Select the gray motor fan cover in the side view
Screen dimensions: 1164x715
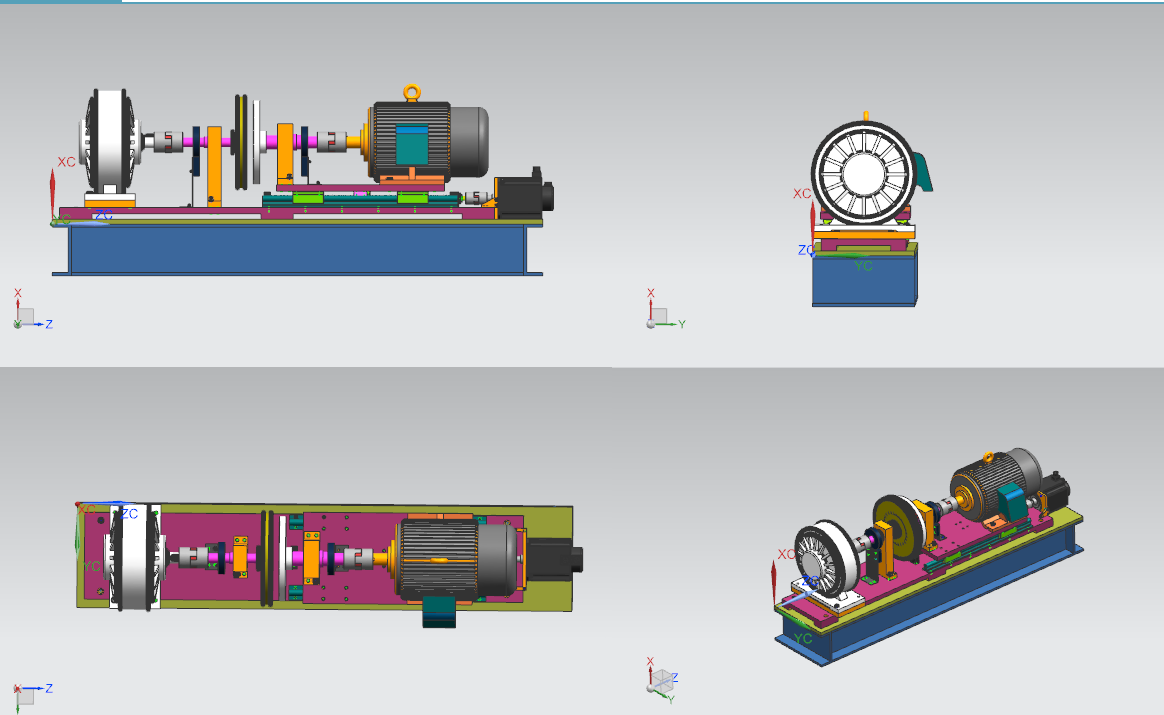469,142
